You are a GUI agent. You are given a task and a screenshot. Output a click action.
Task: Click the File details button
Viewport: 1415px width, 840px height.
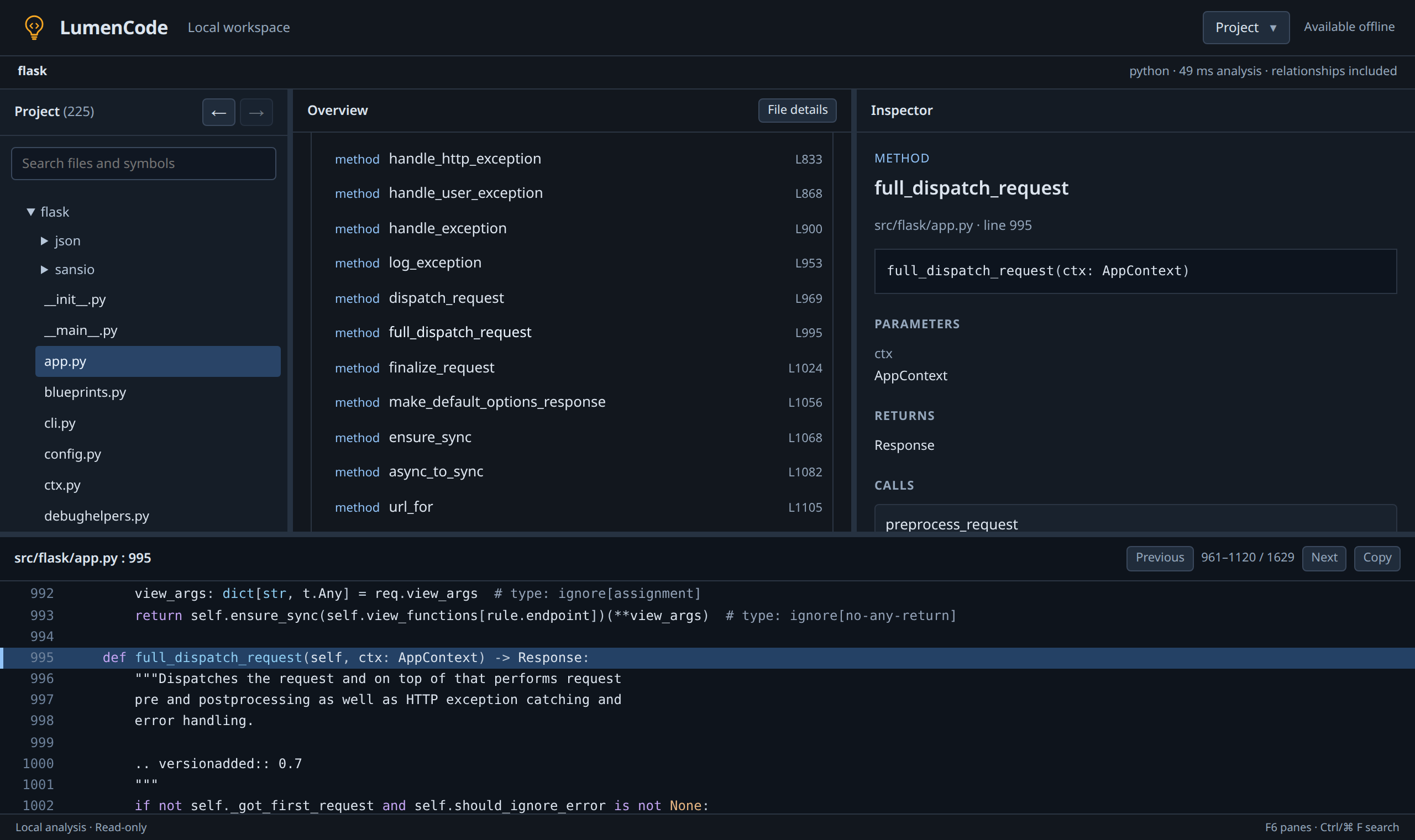pos(797,110)
